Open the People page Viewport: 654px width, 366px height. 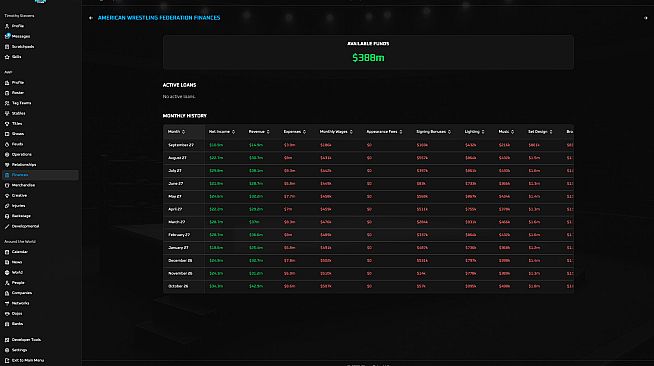pyautogui.click(x=15, y=283)
